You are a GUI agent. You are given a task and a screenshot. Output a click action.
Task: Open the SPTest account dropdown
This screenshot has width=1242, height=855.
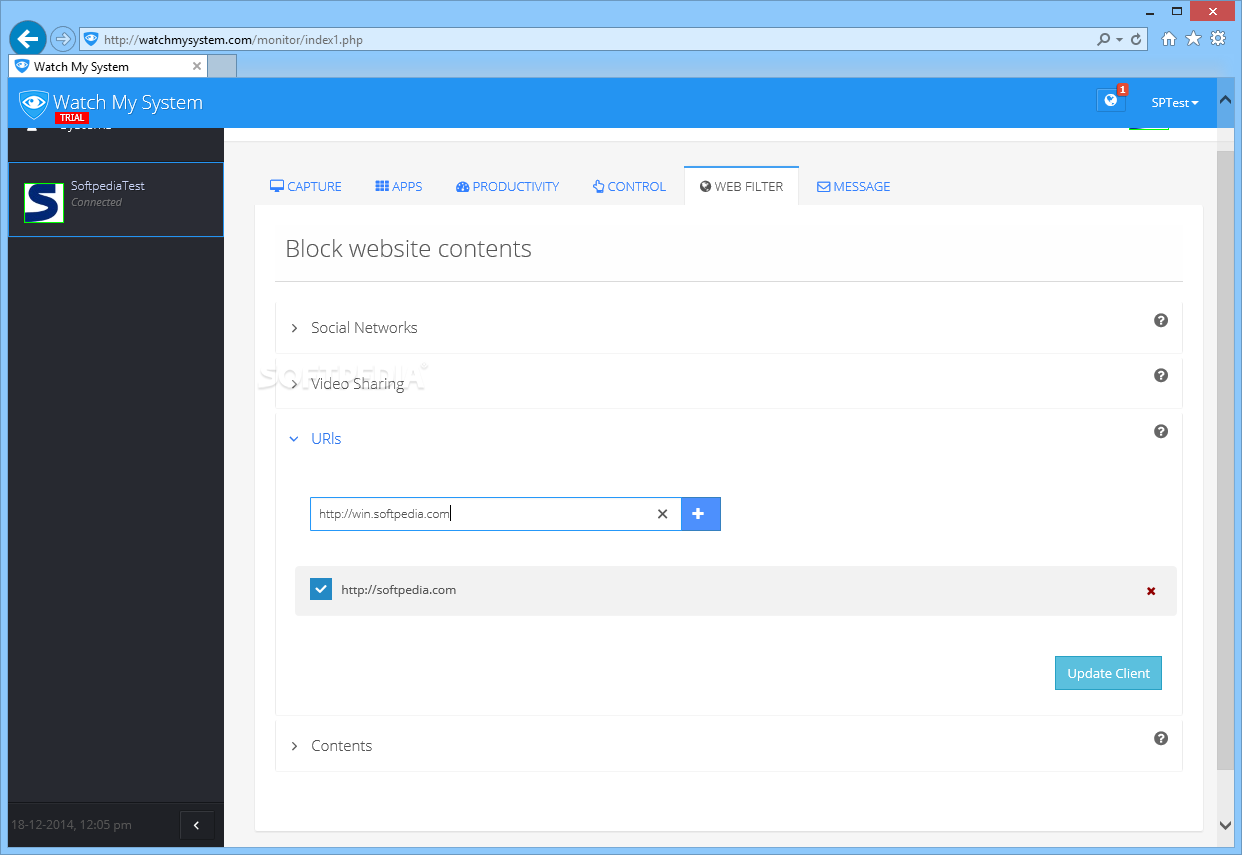1174,102
